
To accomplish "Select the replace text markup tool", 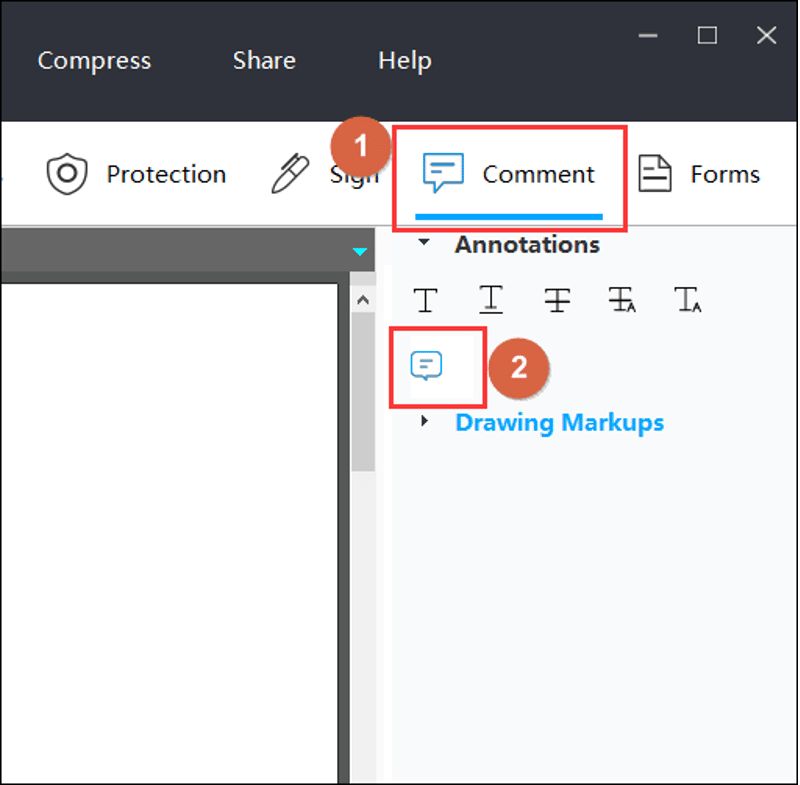I will pos(623,299).
